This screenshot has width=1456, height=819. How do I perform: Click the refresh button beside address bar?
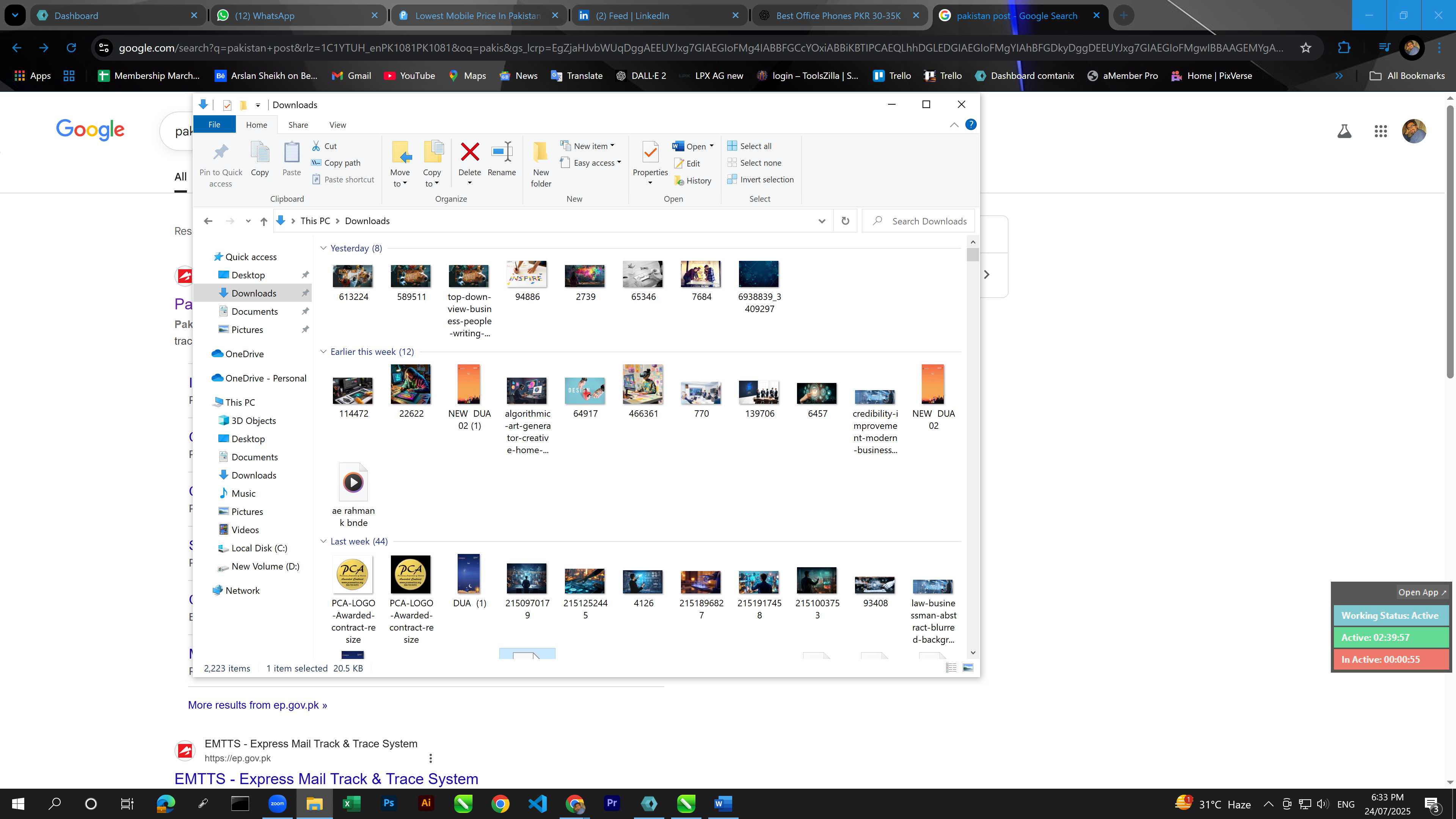[845, 221]
